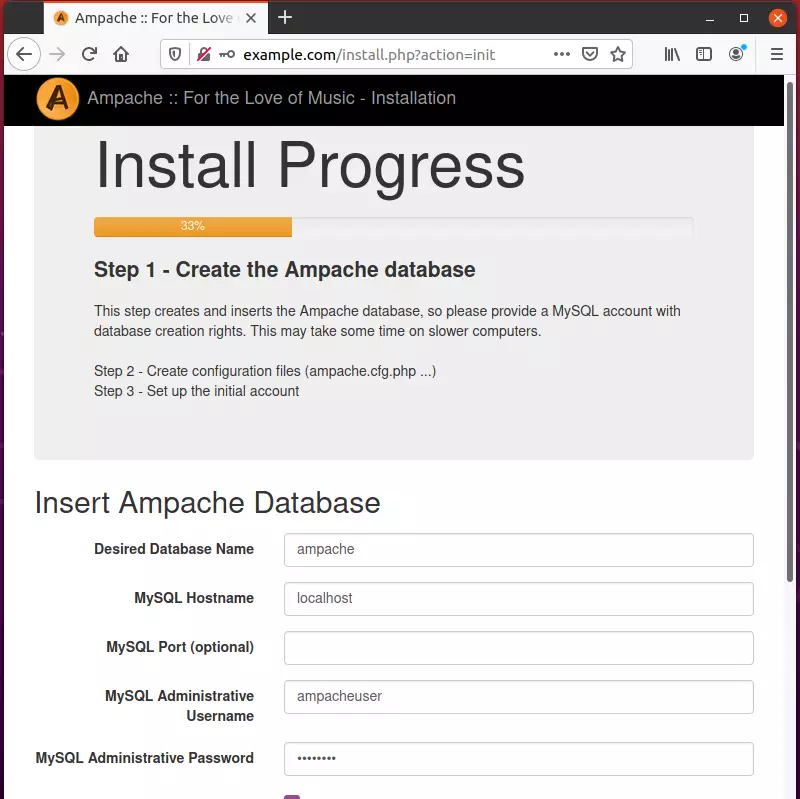Open the page actions three-dot menu
Viewport: 800px width, 799px height.
(561, 54)
